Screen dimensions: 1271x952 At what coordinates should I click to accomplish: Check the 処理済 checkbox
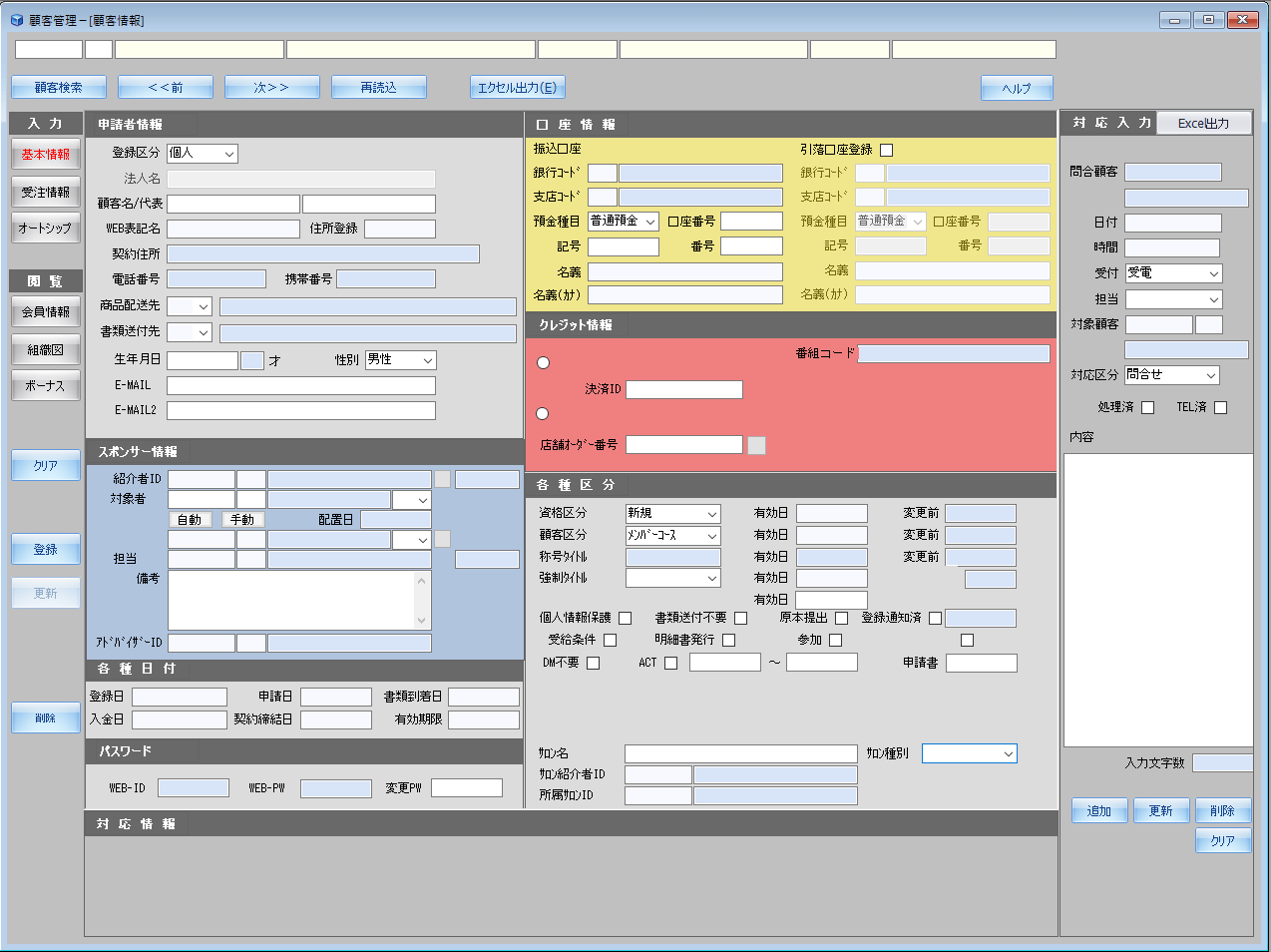point(1147,407)
